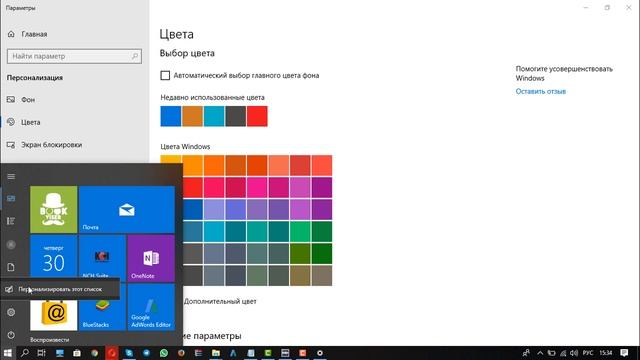Show all apps list in Start menu
The image size is (640, 360).
[x=11, y=221]
